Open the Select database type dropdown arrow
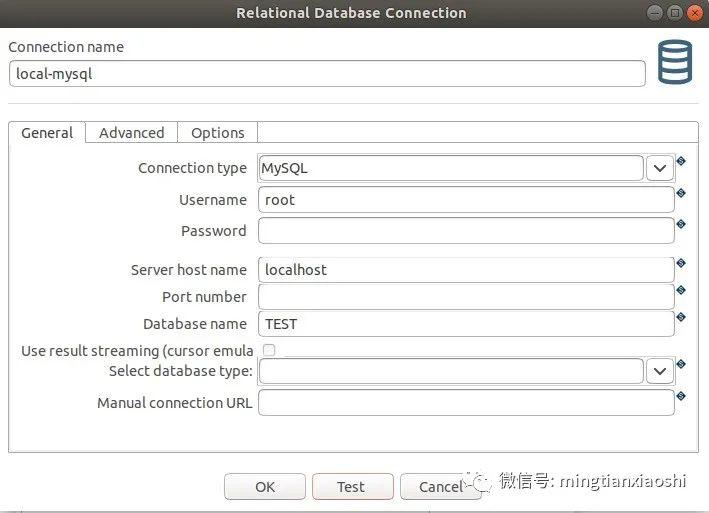This screenshot has height=513, width=709. tap(659, 371)
